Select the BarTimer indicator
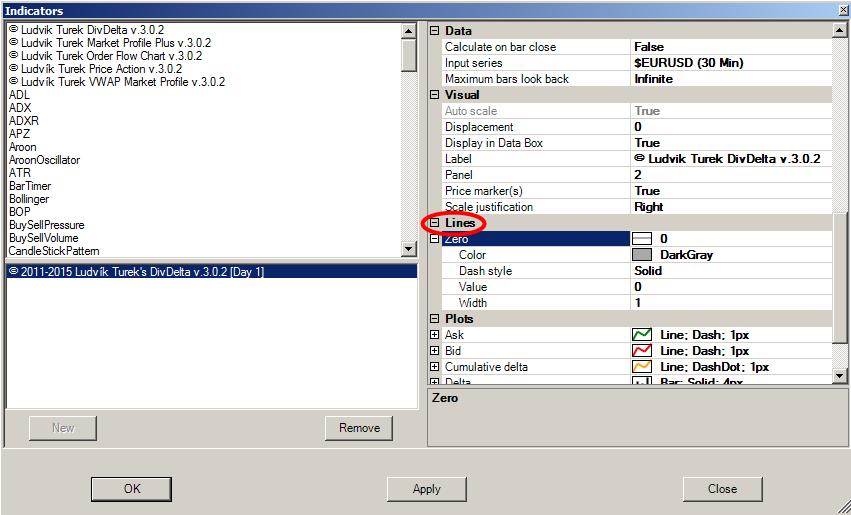Viewport: 851px width, 515px height. click(30, 186)
